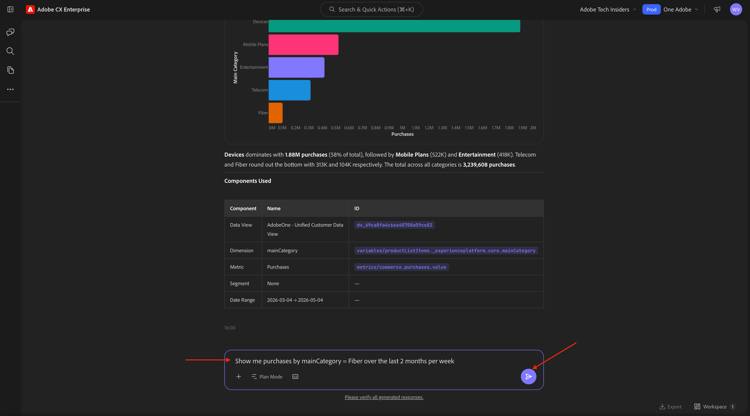The height and width of the screenshot is (416, 750).
Task: Open the files icon in left sidebar
Action: [10, 70]
